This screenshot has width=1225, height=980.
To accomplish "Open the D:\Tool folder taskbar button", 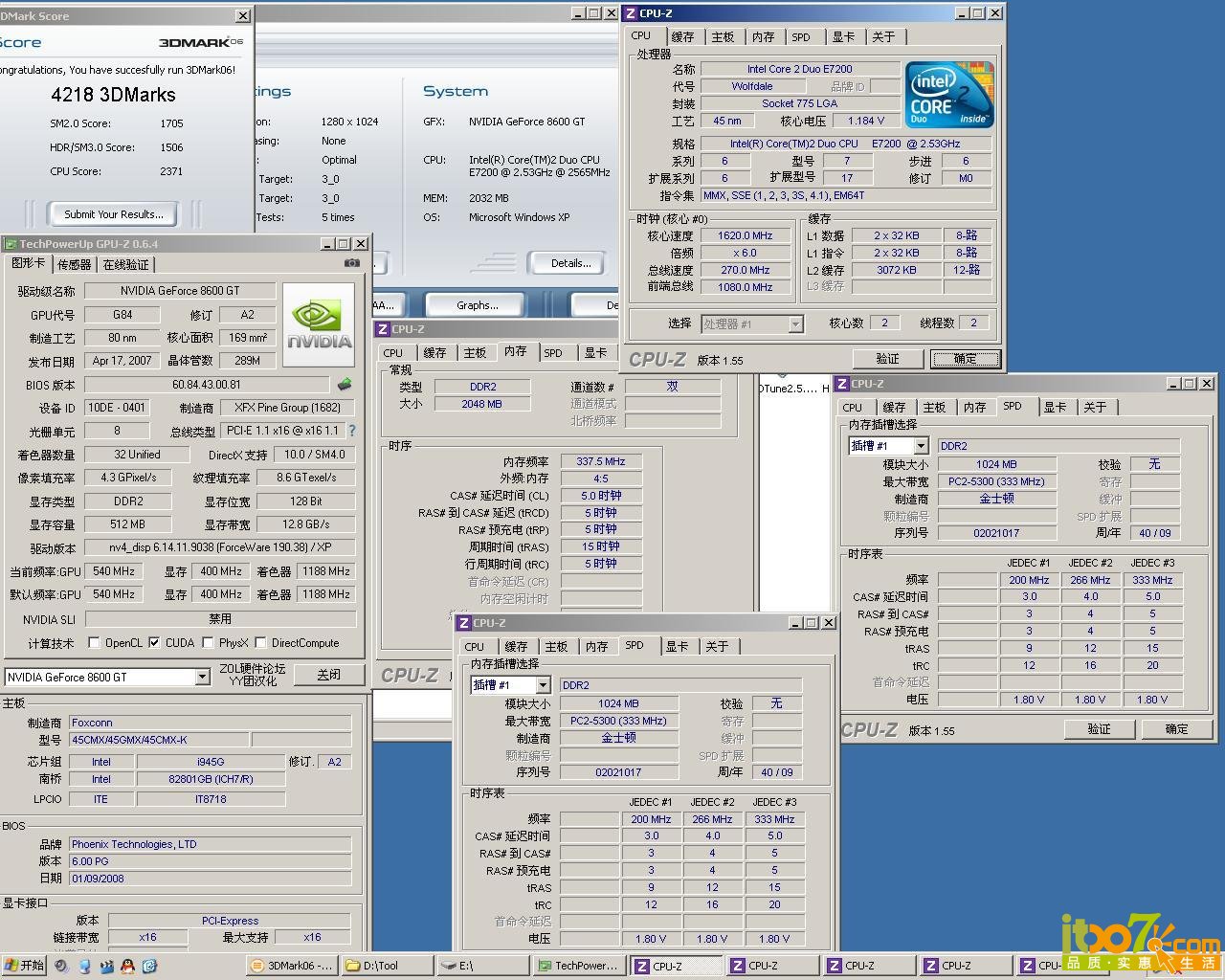I will [387, 966].
